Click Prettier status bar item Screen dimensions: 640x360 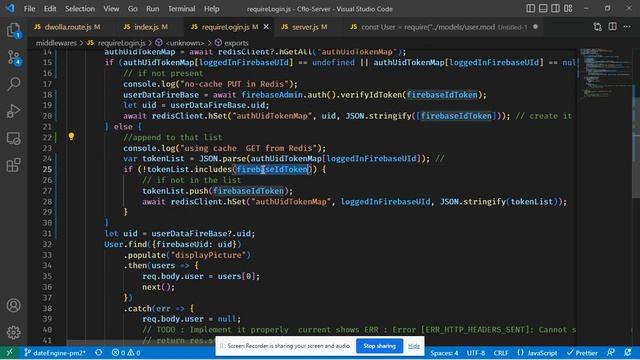582,353
